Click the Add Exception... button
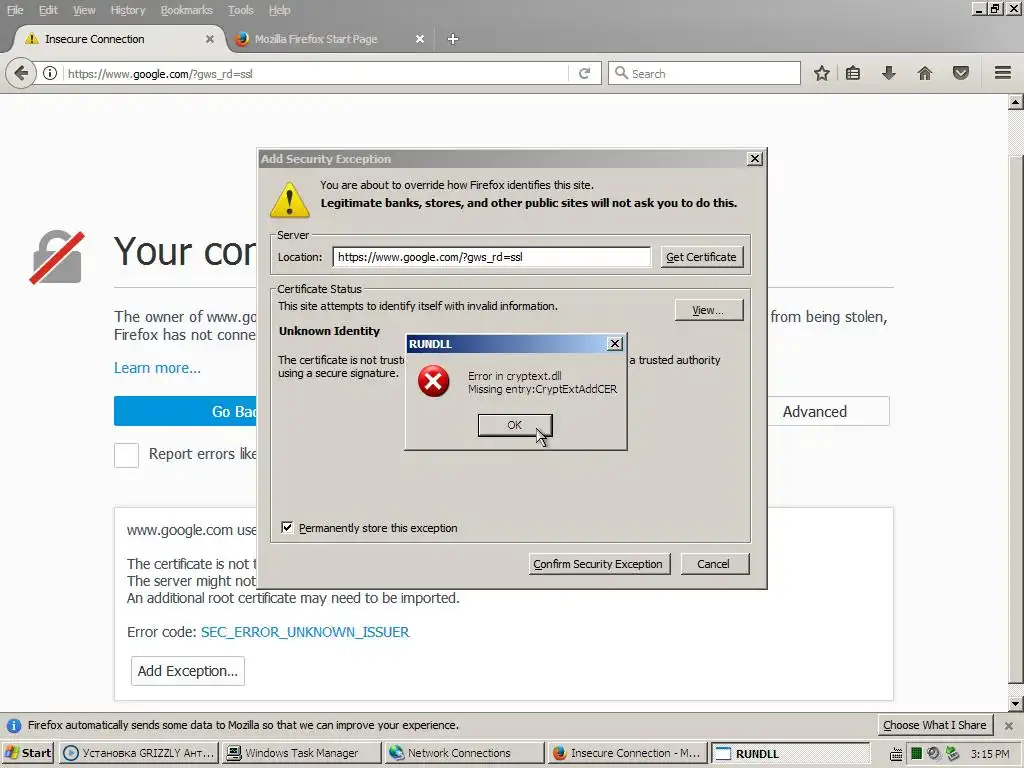Screen dimensions: 1024x768 pos(187,671)
